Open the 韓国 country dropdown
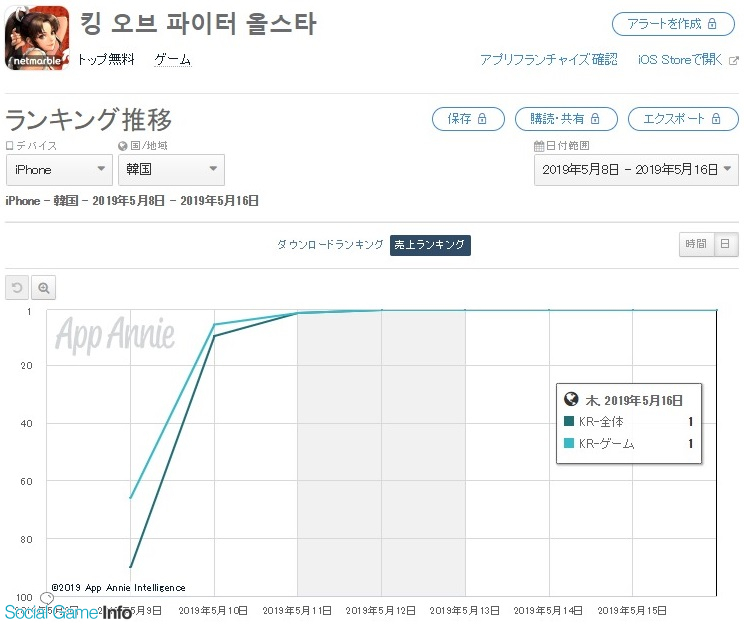Screen dimensions: 744x625 pyautogui.click(x=171, y=170)
